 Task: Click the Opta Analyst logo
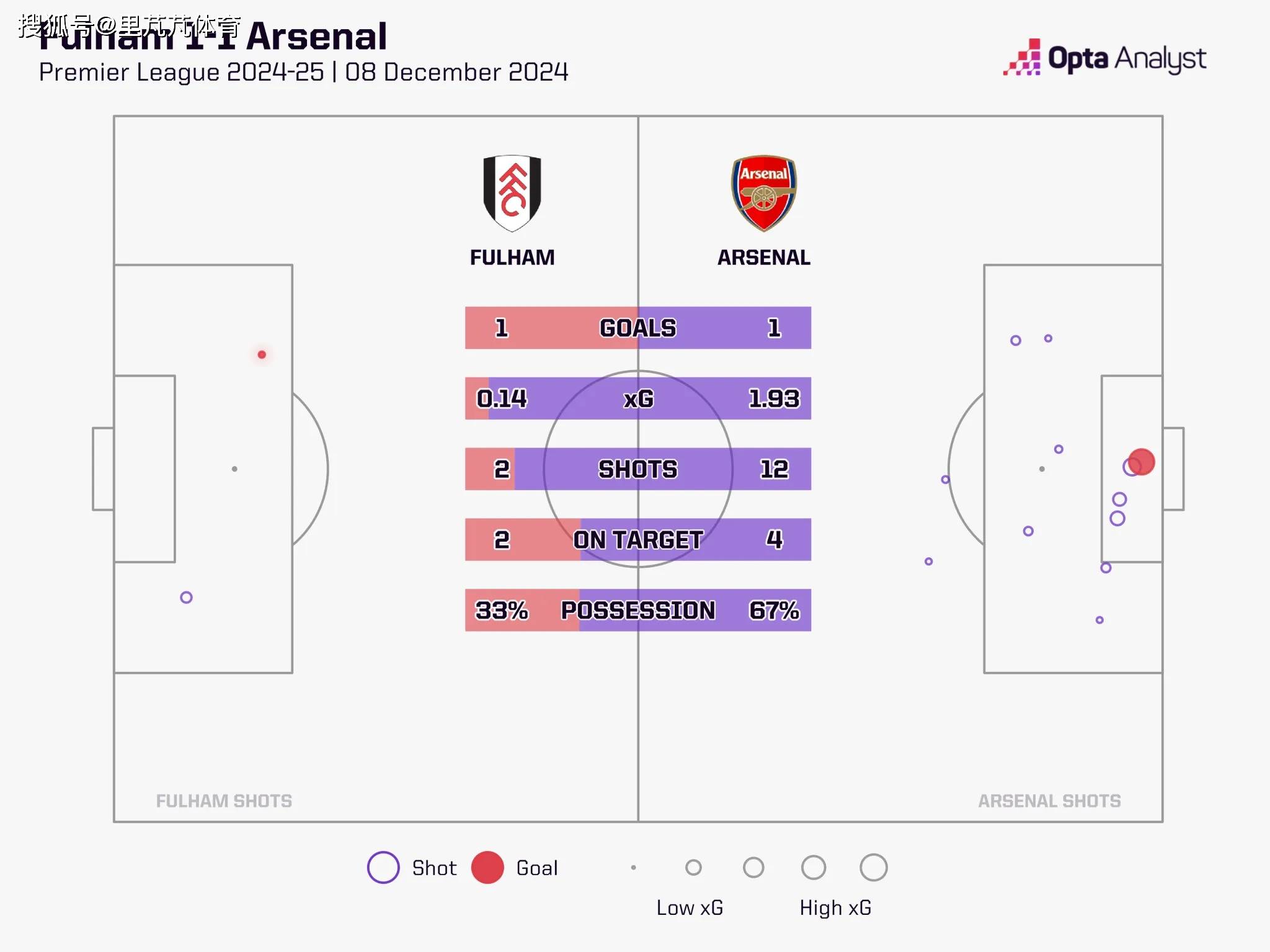1104,59
